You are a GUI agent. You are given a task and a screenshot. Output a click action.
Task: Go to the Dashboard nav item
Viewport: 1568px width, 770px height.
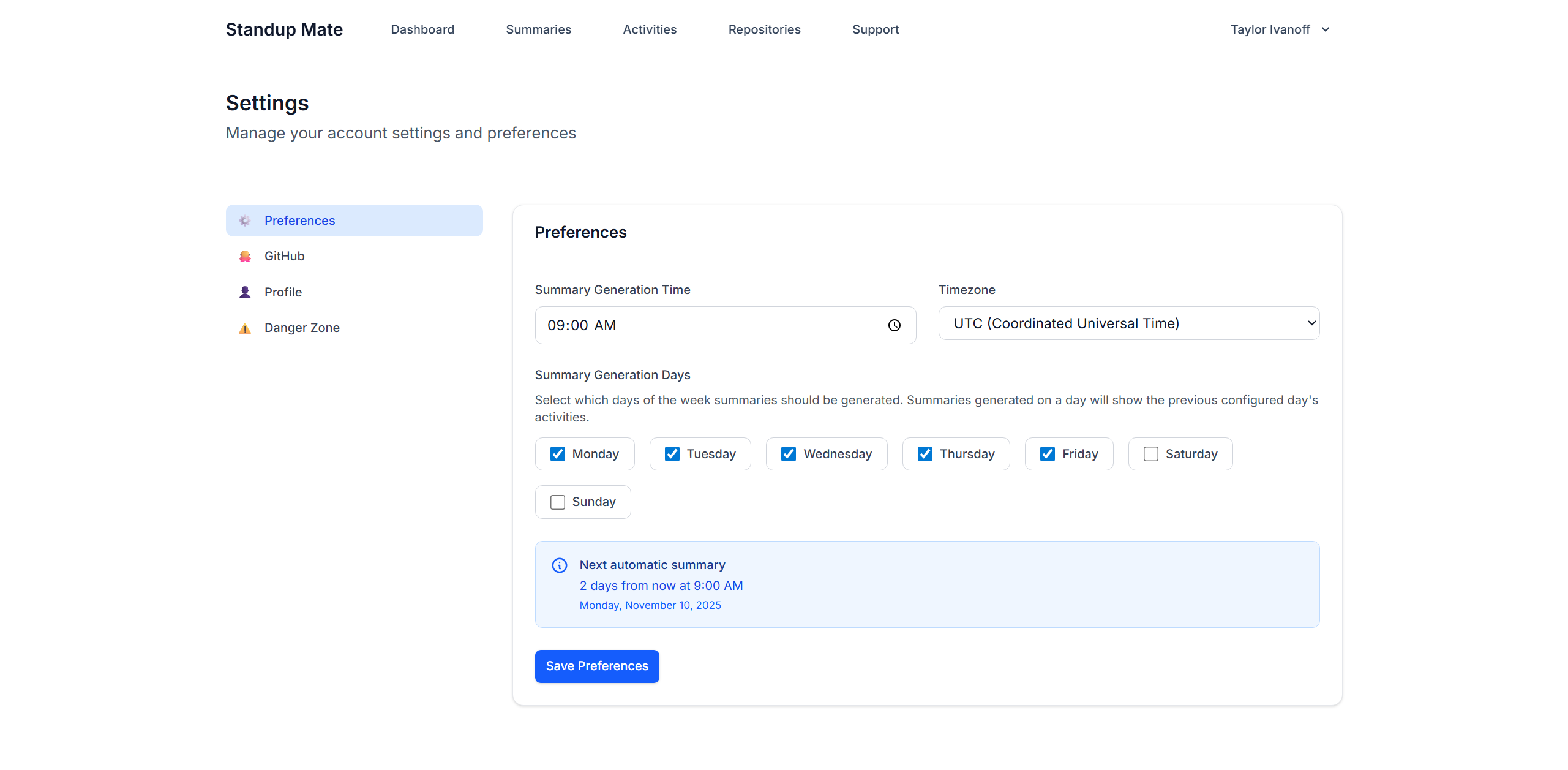pos(422,29)
